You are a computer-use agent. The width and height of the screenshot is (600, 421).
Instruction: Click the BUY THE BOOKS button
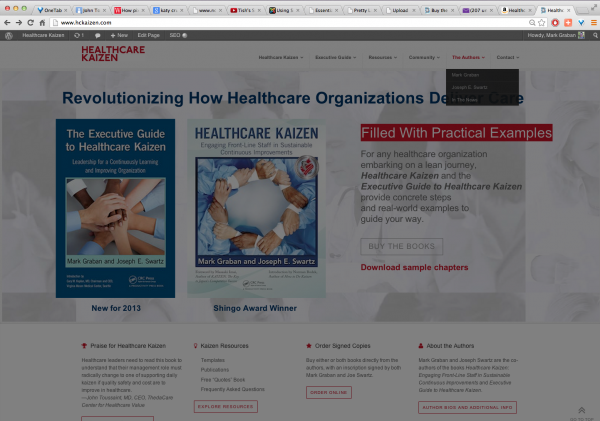(x=401, y=246)
